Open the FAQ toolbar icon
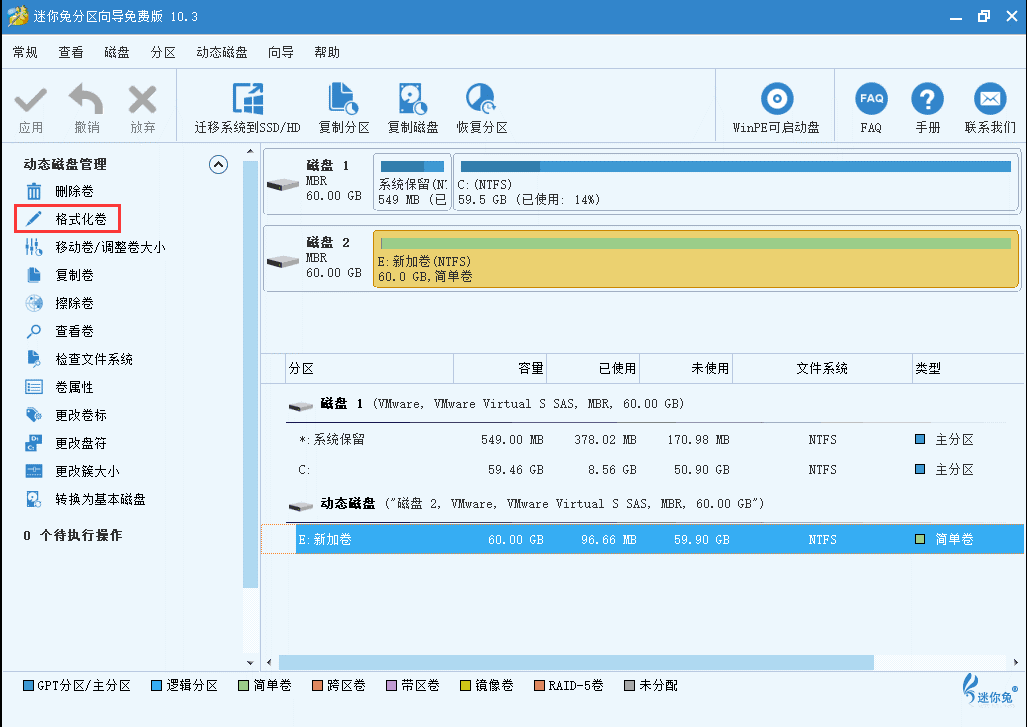This screenshot has height=727, width=1027. pos(871,99)
